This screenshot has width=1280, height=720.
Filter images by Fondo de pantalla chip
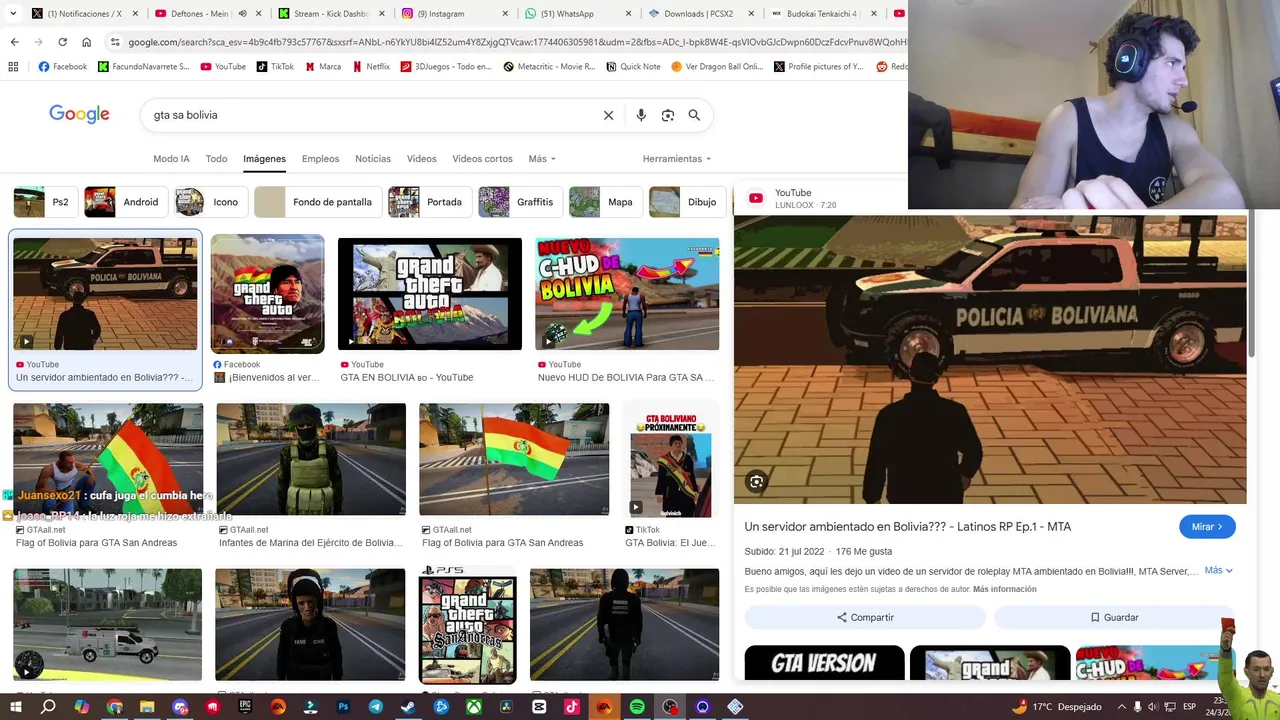pyautogui.click(x=318, y=202)
